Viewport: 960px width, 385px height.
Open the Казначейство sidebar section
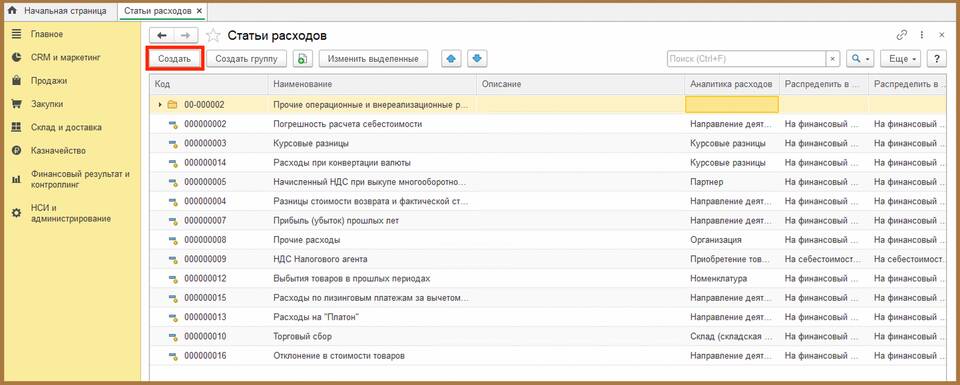pyautogui.click(x=58, y=151)
